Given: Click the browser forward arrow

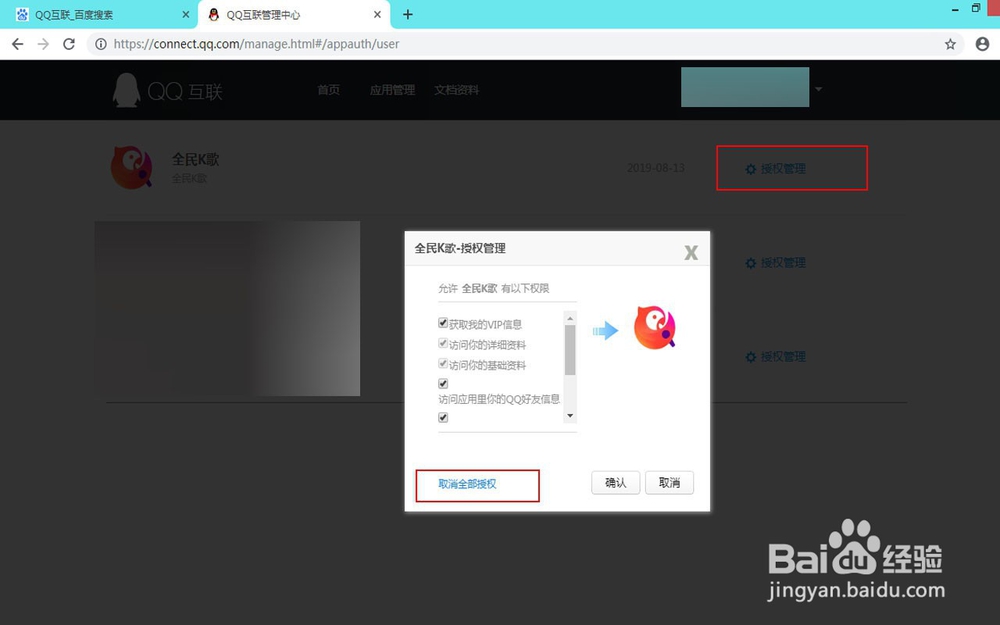Looking at the screenshot, I should [43, 44].
